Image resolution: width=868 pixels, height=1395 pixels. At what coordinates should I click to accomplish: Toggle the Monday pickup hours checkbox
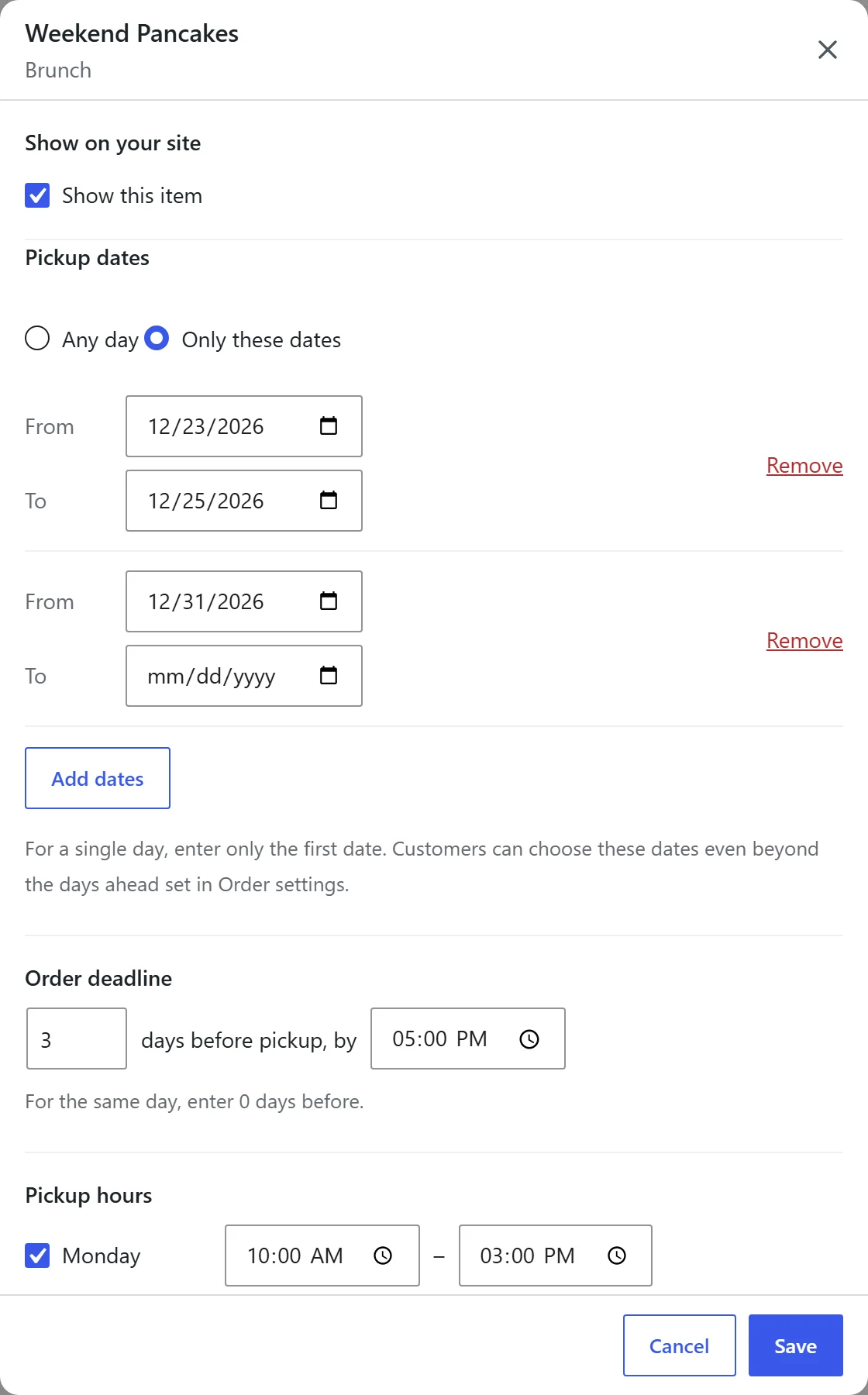pyautogui.click(x=37, y=1255)
